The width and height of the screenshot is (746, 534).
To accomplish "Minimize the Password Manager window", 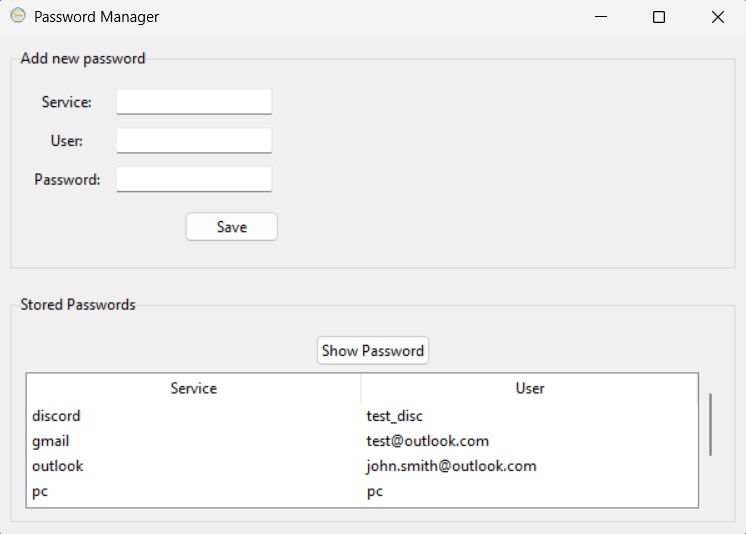I will pos(601,17).
